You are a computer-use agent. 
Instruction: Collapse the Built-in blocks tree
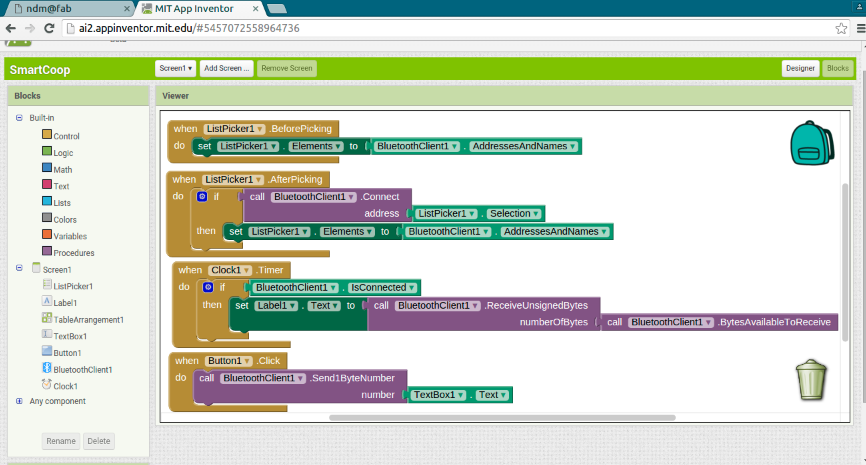[x=19, y=118]
